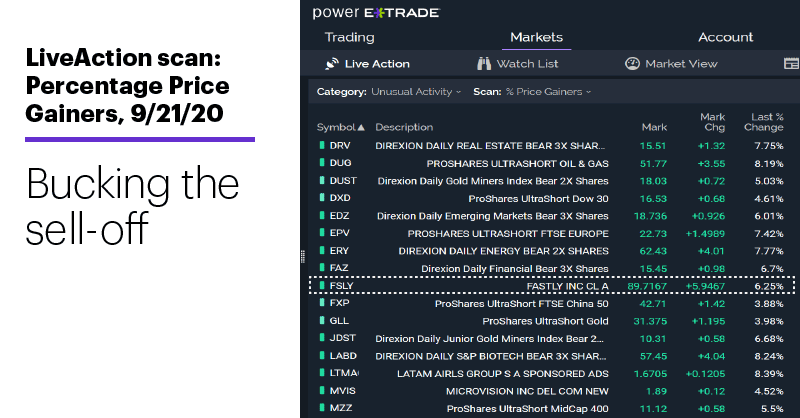Click ProShares UltraShort Gold description
This screenshot has height=418, width=800.
click(545, 322)
